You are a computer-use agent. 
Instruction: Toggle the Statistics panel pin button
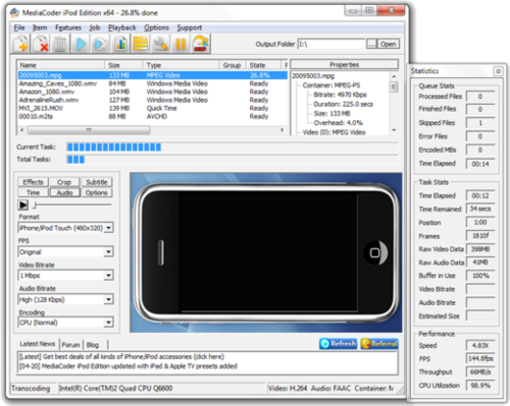coord(498,71)
